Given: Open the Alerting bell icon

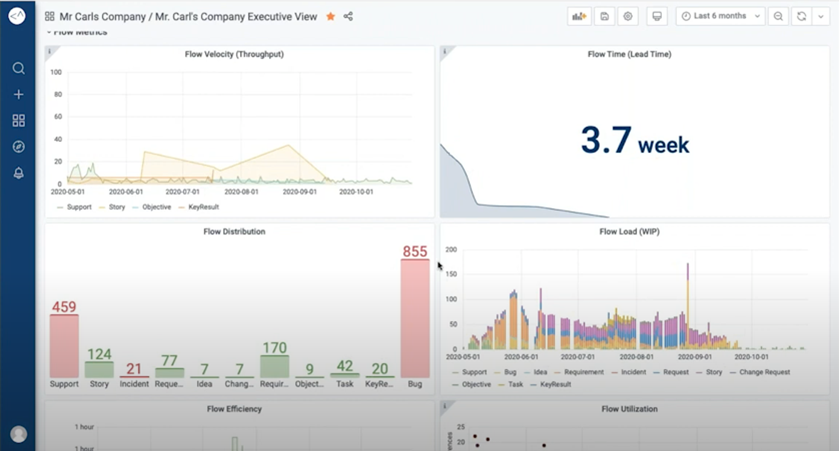Looking at the screenshot, I should (18, 173).
